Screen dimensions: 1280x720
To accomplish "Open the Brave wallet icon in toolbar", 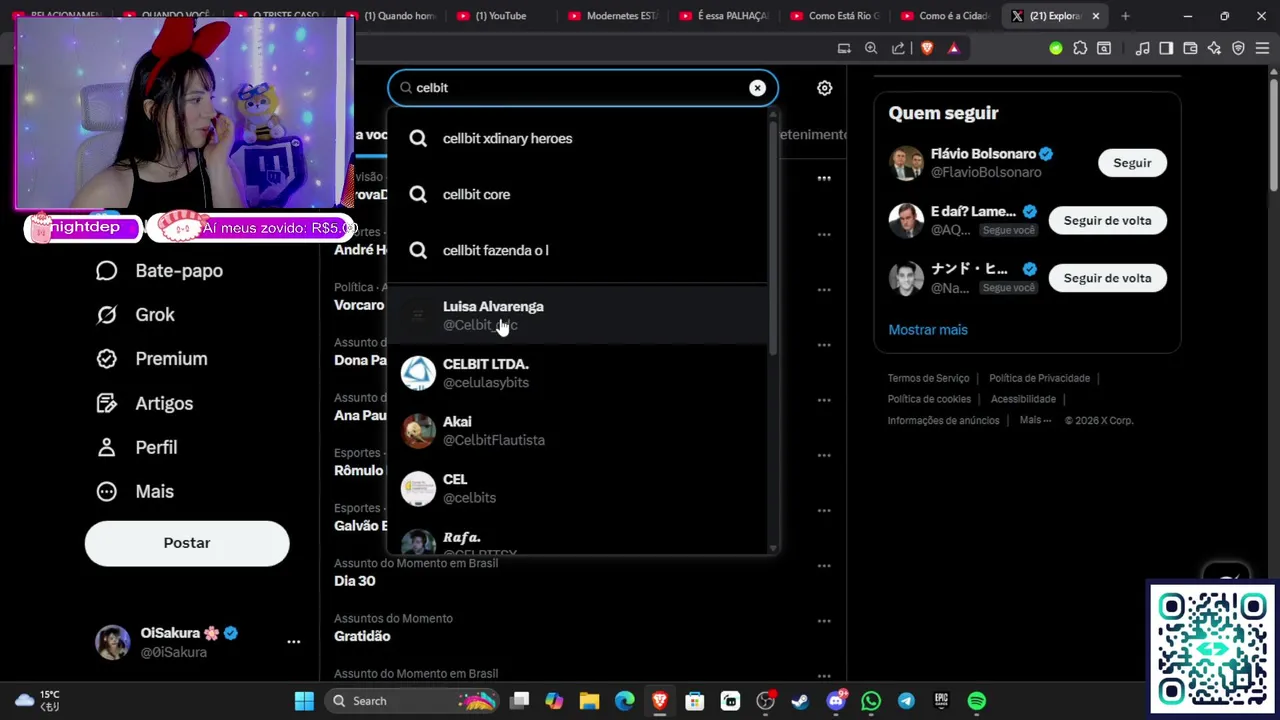I will click(x=1190, y=48).
